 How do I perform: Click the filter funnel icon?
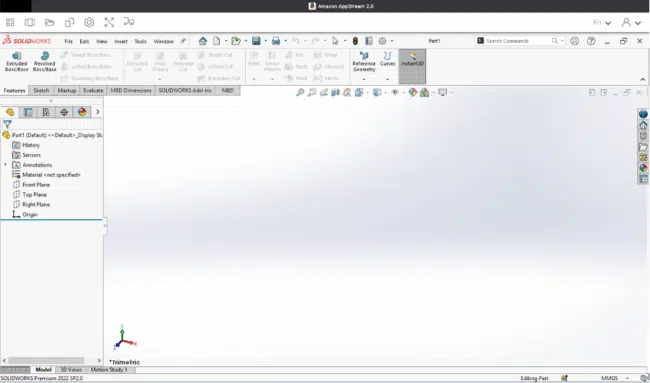[7, 124]
